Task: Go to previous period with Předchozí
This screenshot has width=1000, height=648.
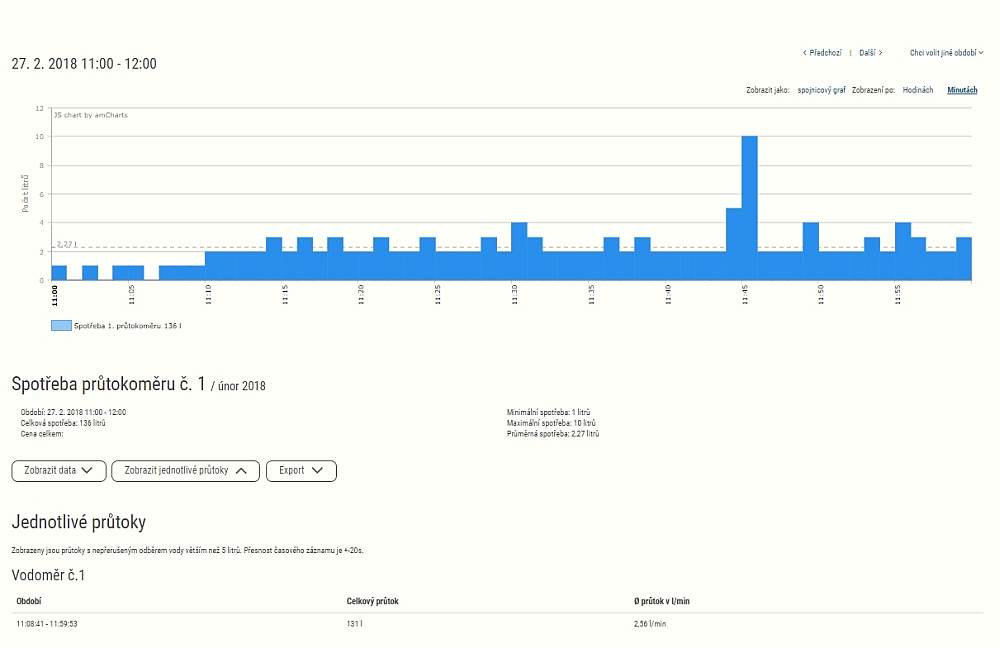Action: 822,52
